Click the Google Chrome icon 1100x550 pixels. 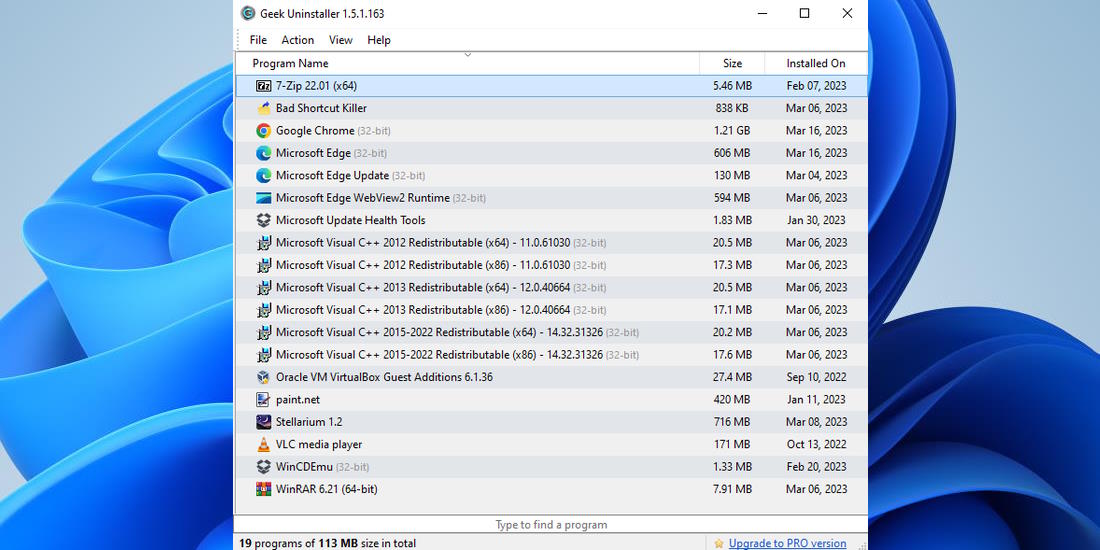point(264,130)
